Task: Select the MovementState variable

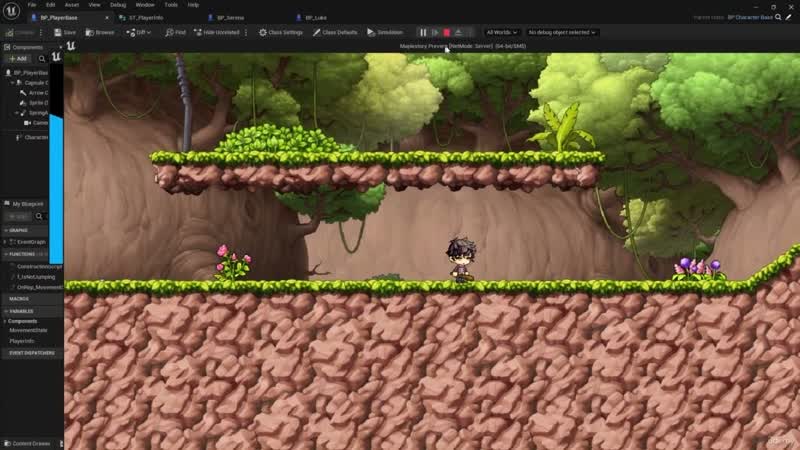Action: pyautogui.click(x=29, y=331)
